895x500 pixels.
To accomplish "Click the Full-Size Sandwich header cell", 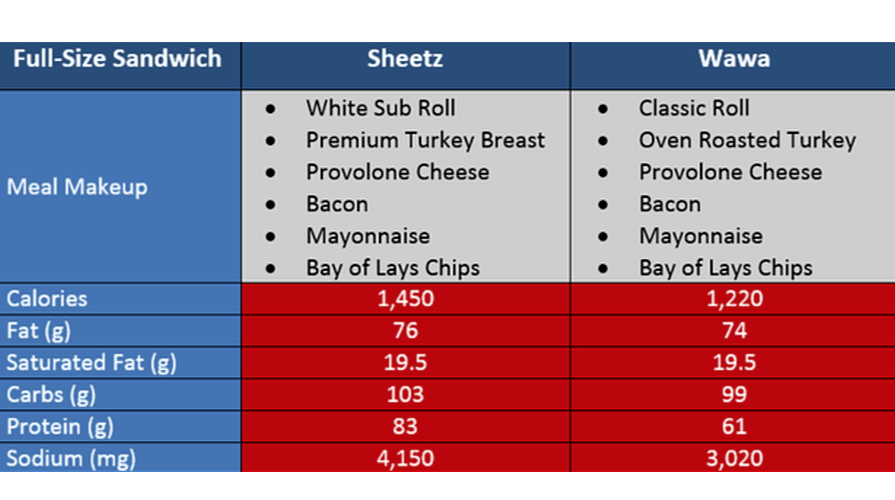I will tap(117, 58).
